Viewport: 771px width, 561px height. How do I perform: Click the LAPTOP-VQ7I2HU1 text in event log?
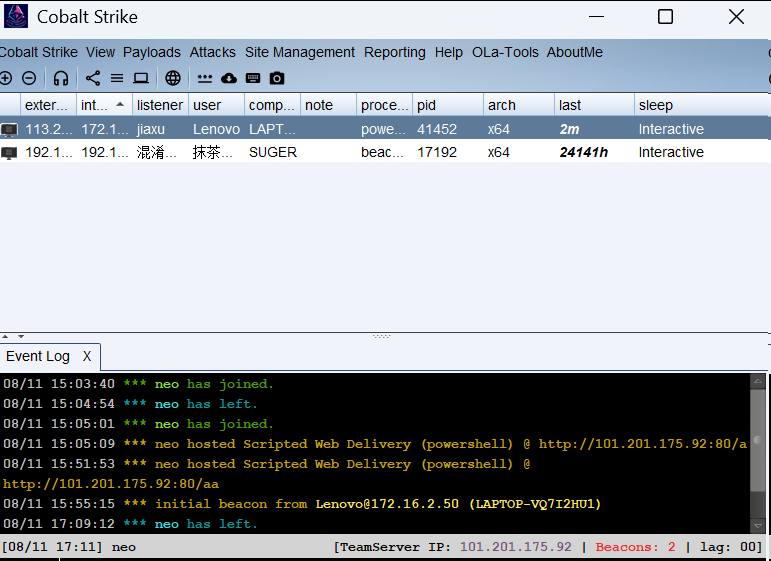[535, 504]
